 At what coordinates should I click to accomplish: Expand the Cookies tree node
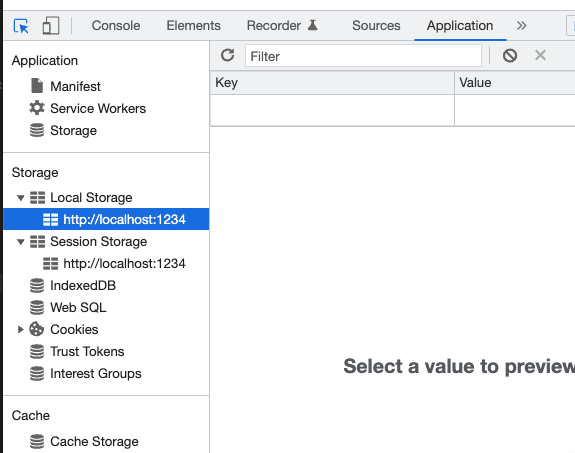point(21,329)
